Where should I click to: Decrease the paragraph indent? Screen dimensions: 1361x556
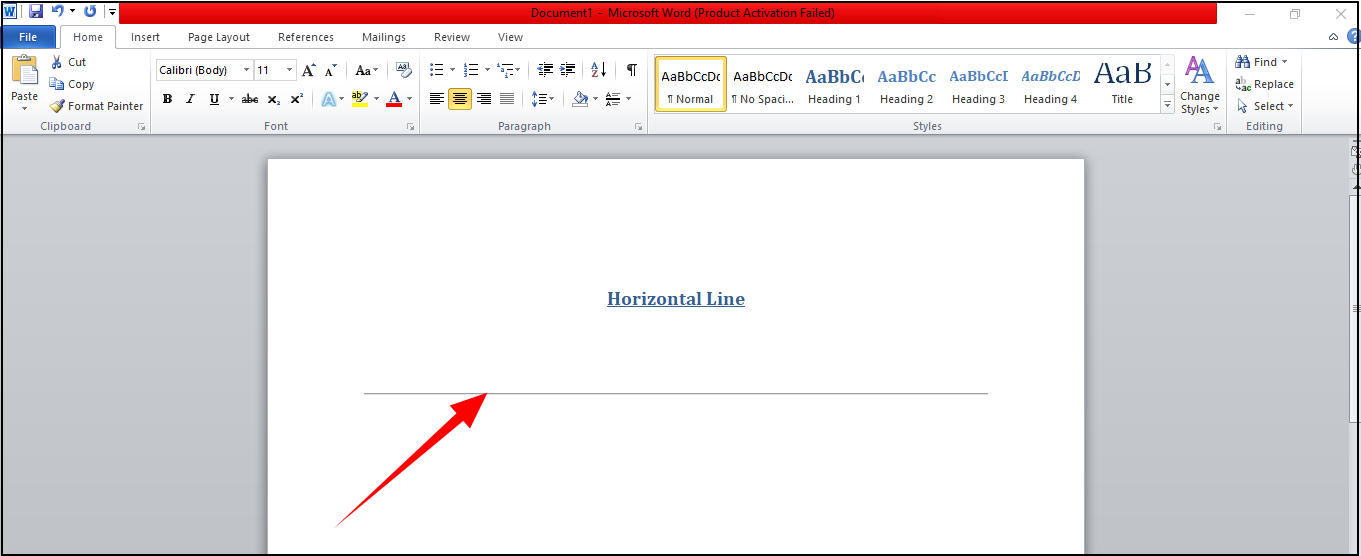coord(545,70)
